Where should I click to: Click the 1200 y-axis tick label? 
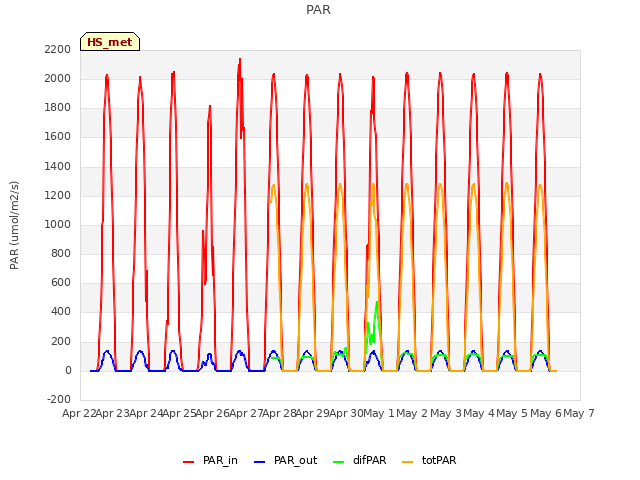click(x=58, y=196)
